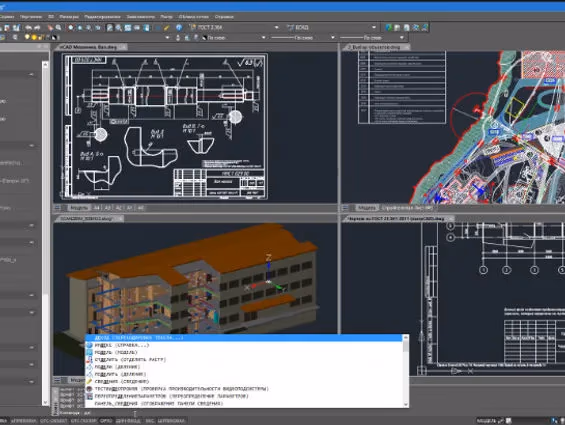The height and width of the screenshot is (425, 565).
Task: Click the По слою color swatch square
Action: (x=204, y=37)
